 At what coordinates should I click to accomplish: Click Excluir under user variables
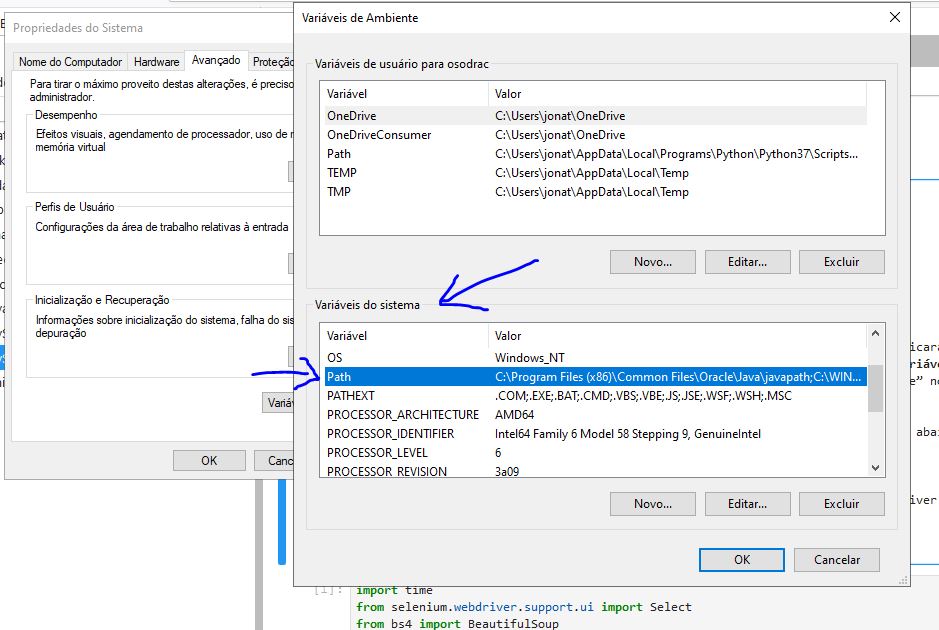coord(841,262)
